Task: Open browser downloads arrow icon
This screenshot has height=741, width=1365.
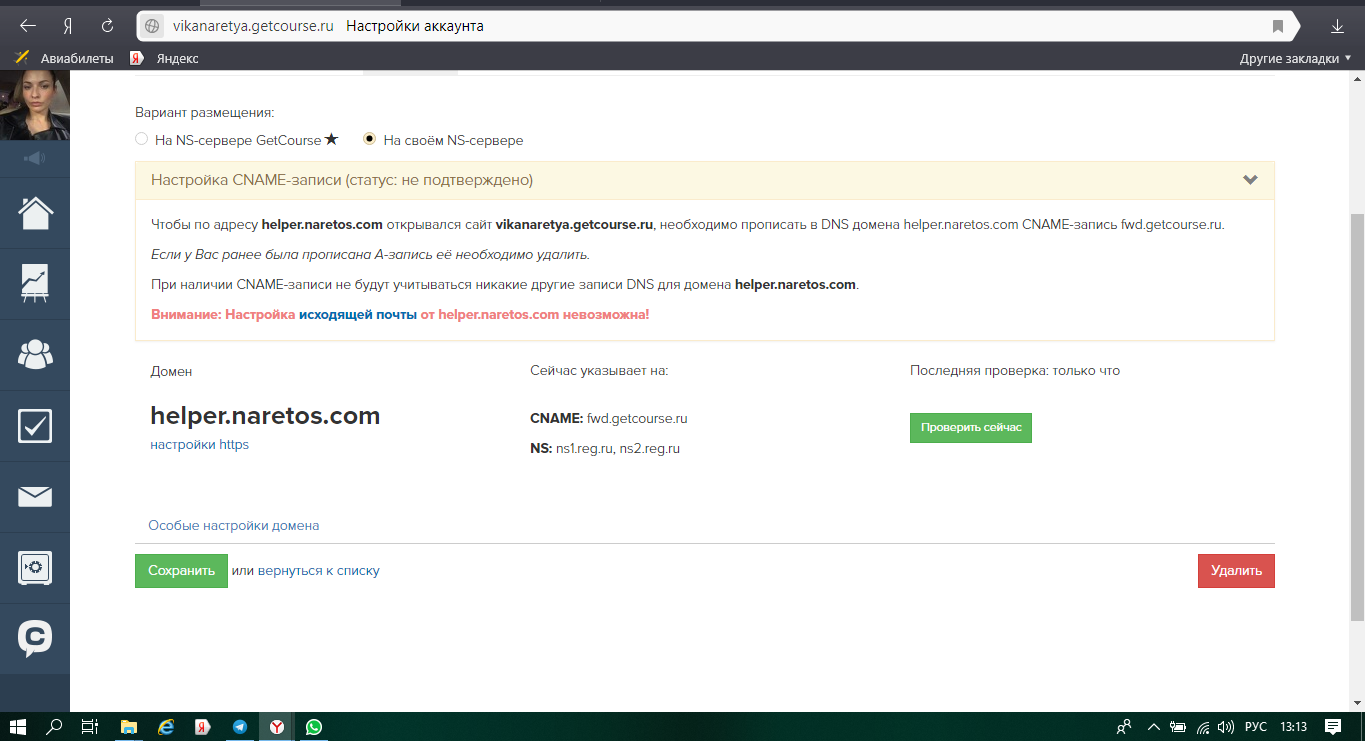Action: (1337, 26)
